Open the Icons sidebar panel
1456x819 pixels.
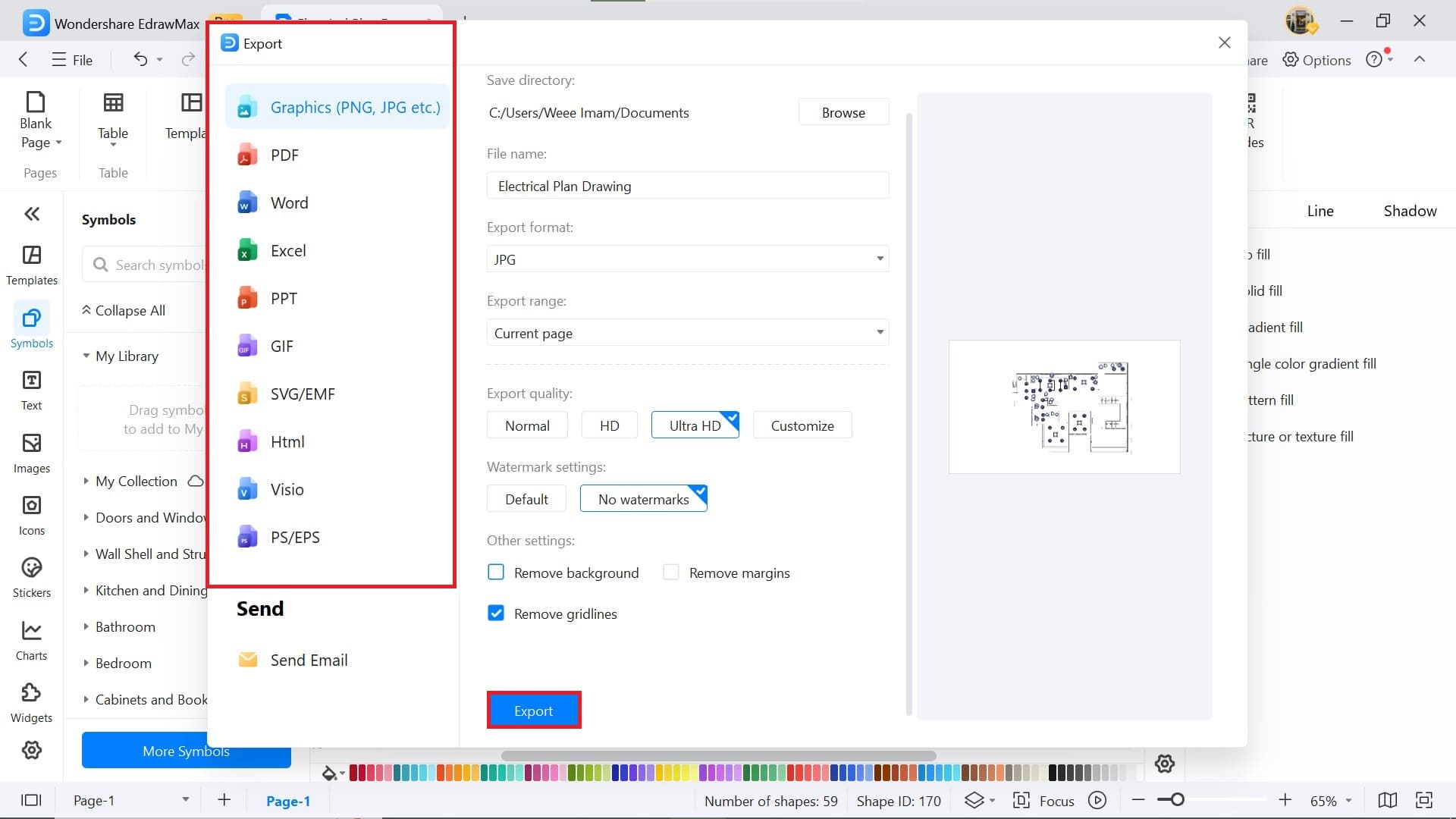click(x=31, y=515)
